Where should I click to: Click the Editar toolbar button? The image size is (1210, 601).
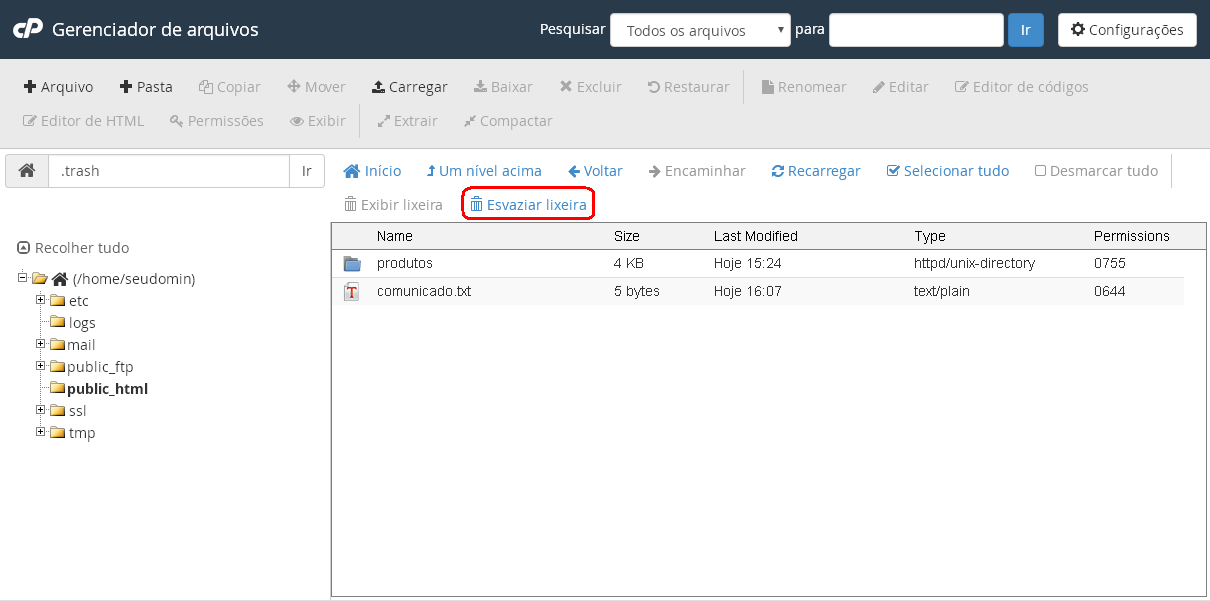901,87
